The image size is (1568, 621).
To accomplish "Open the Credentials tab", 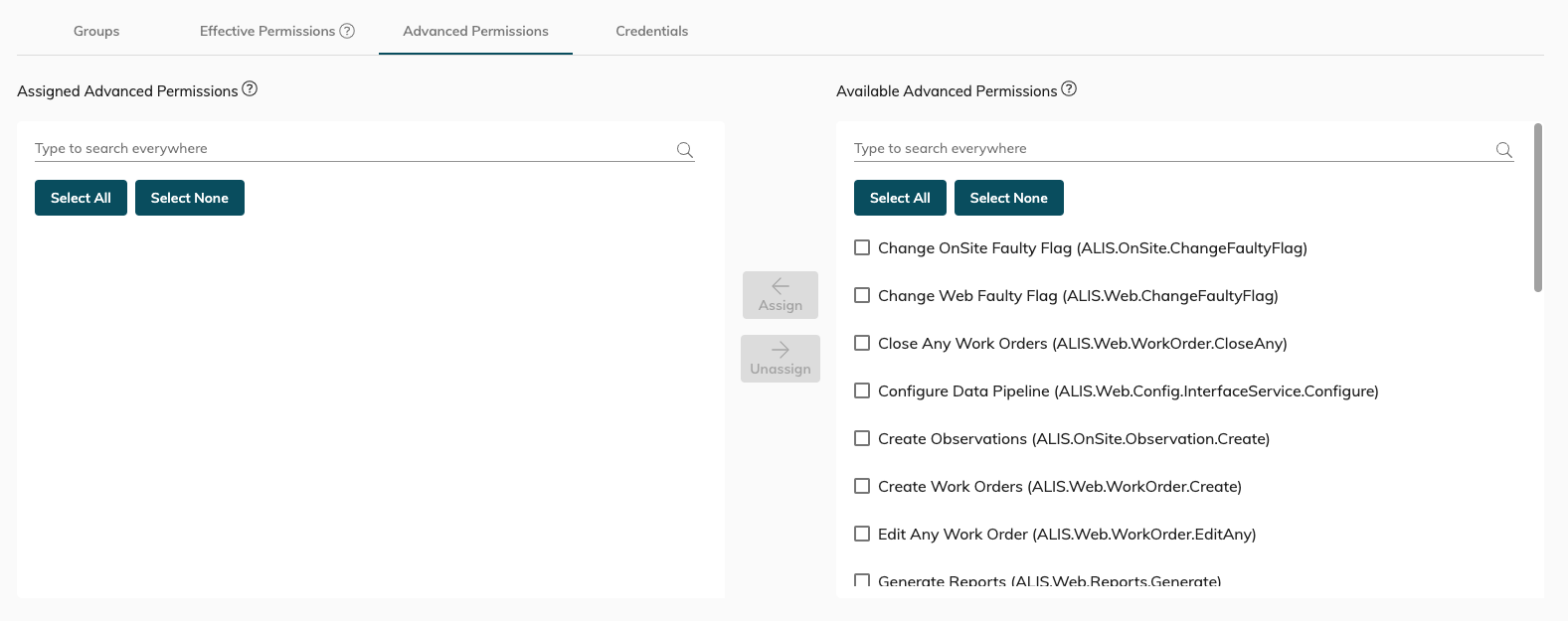I will point(651,31).
